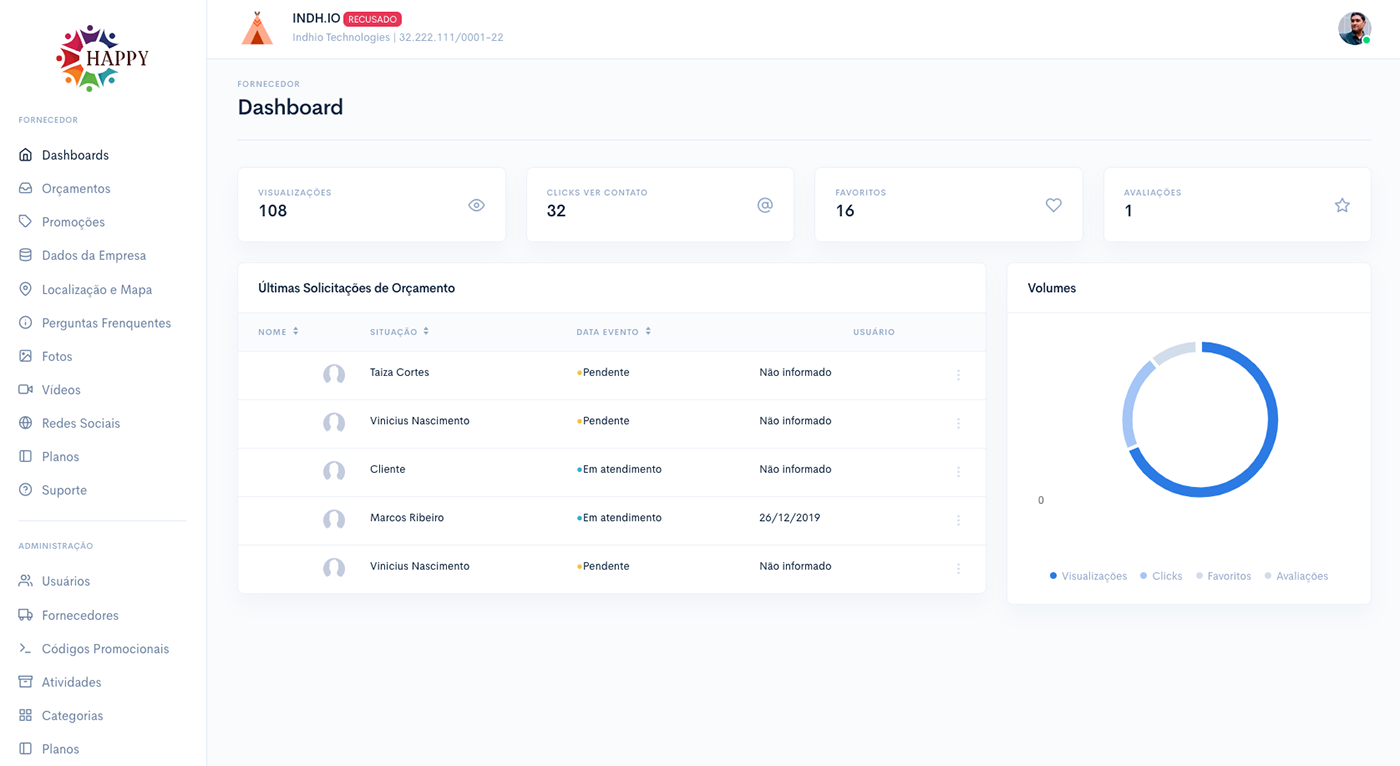Sort table by Nome column
The height and width of the screenshot is (766, 1400).
pyautogui.click(x=278, y=332)
